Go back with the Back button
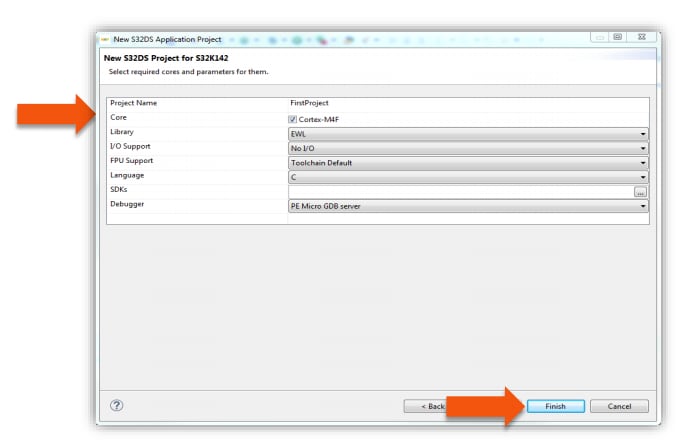 coord(425,406)
